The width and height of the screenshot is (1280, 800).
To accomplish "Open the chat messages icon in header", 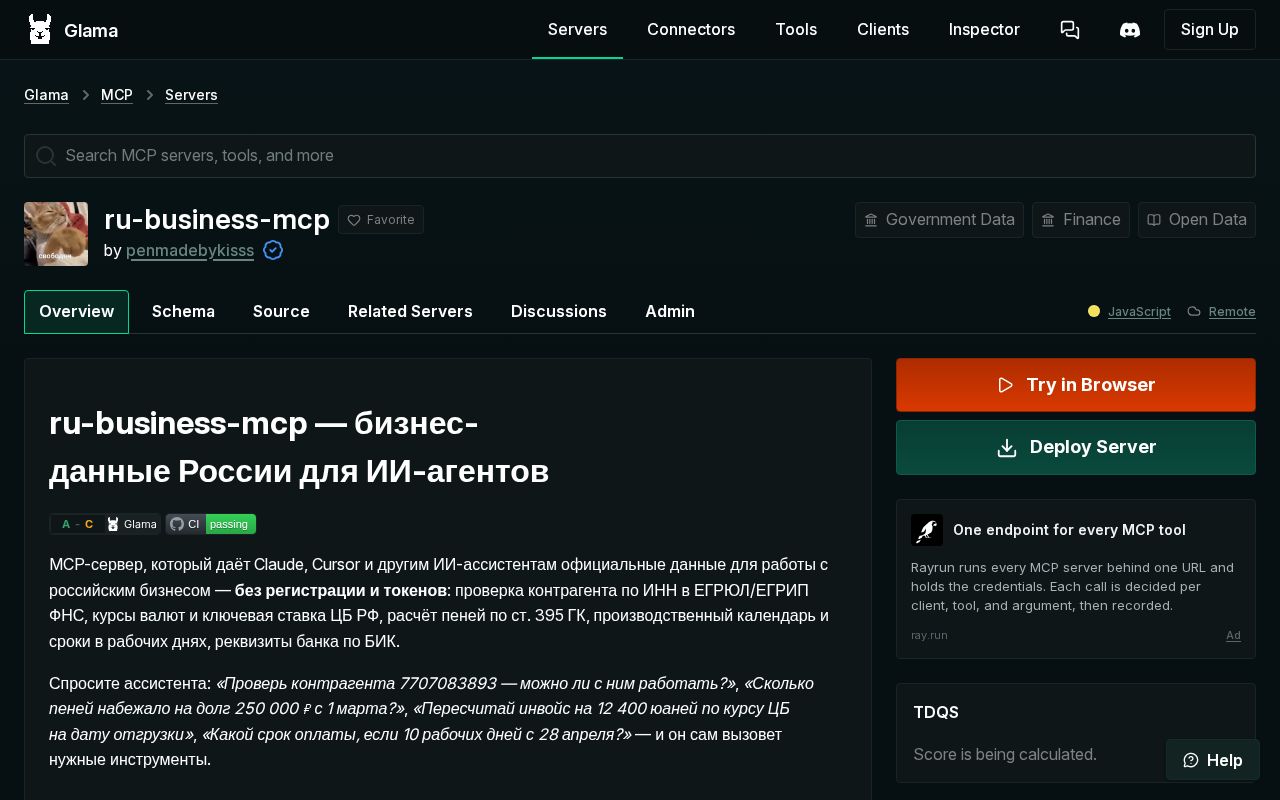I will (x=1070, y=30).
